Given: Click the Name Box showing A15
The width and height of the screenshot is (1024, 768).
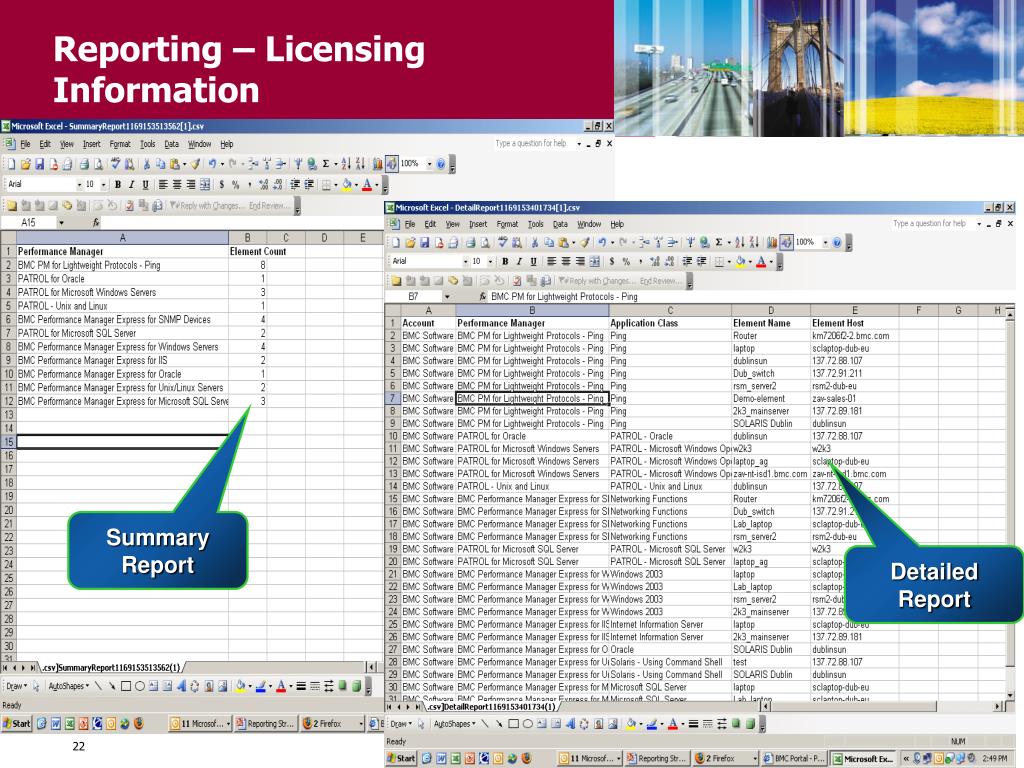Looking at the screenshot, I should point(28,223).
